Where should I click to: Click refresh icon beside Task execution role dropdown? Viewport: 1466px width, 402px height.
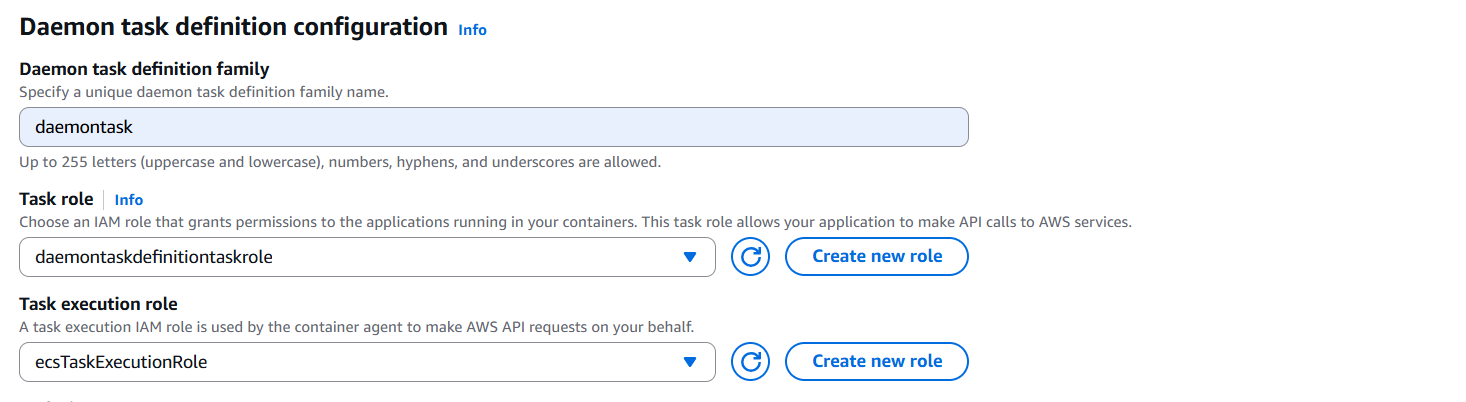(x=750, y=362)
